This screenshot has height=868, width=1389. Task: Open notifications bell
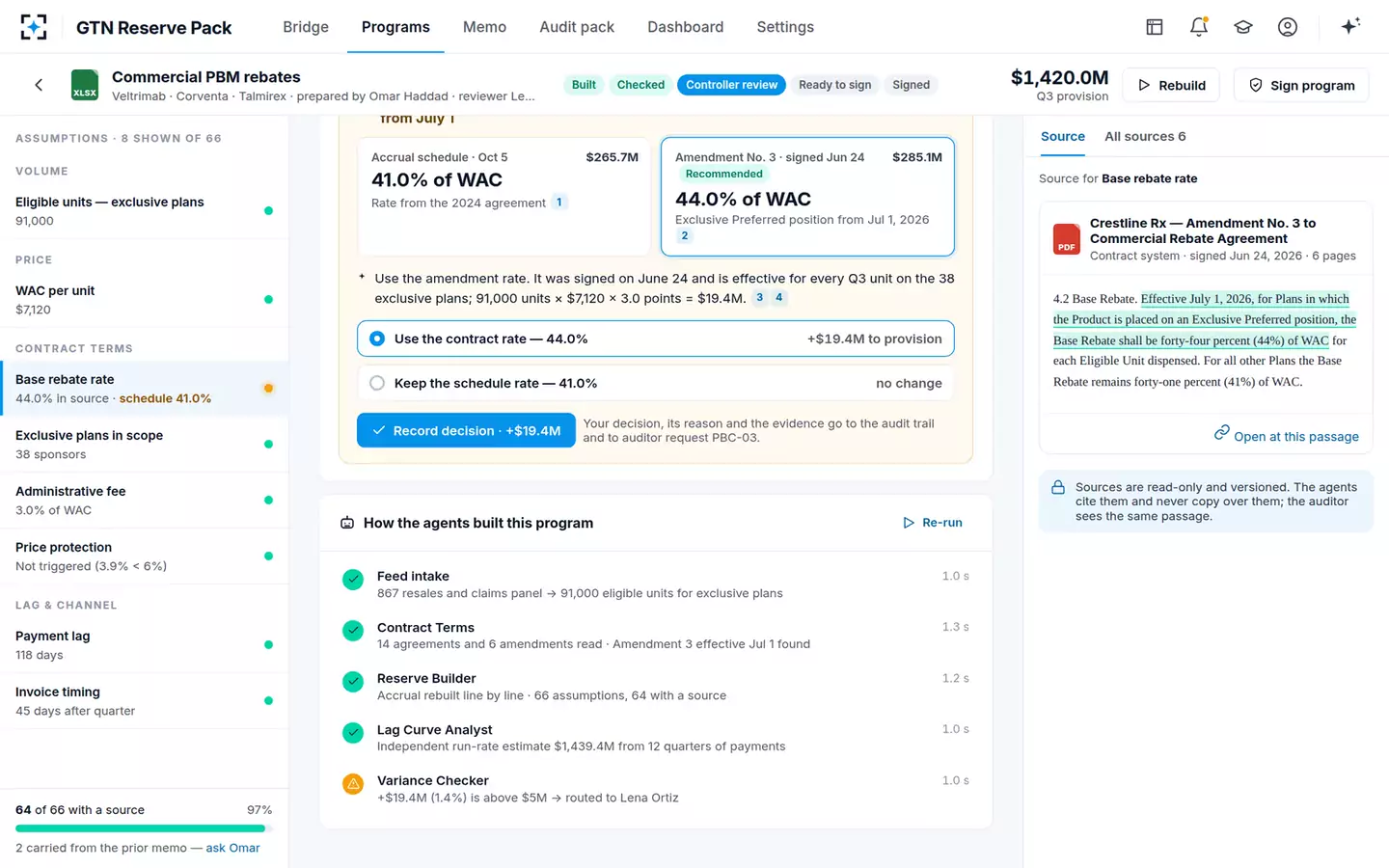point(1199,27)
